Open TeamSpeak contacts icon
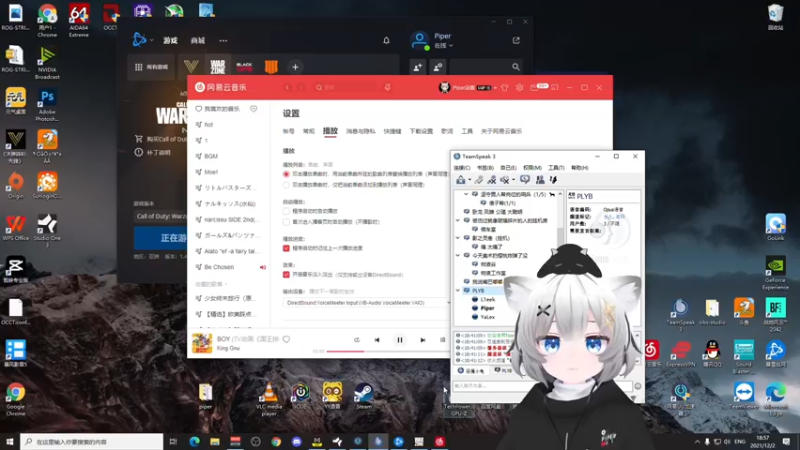Image resolution: width=800 pixels, height=450 pixels. pos(540,180)
